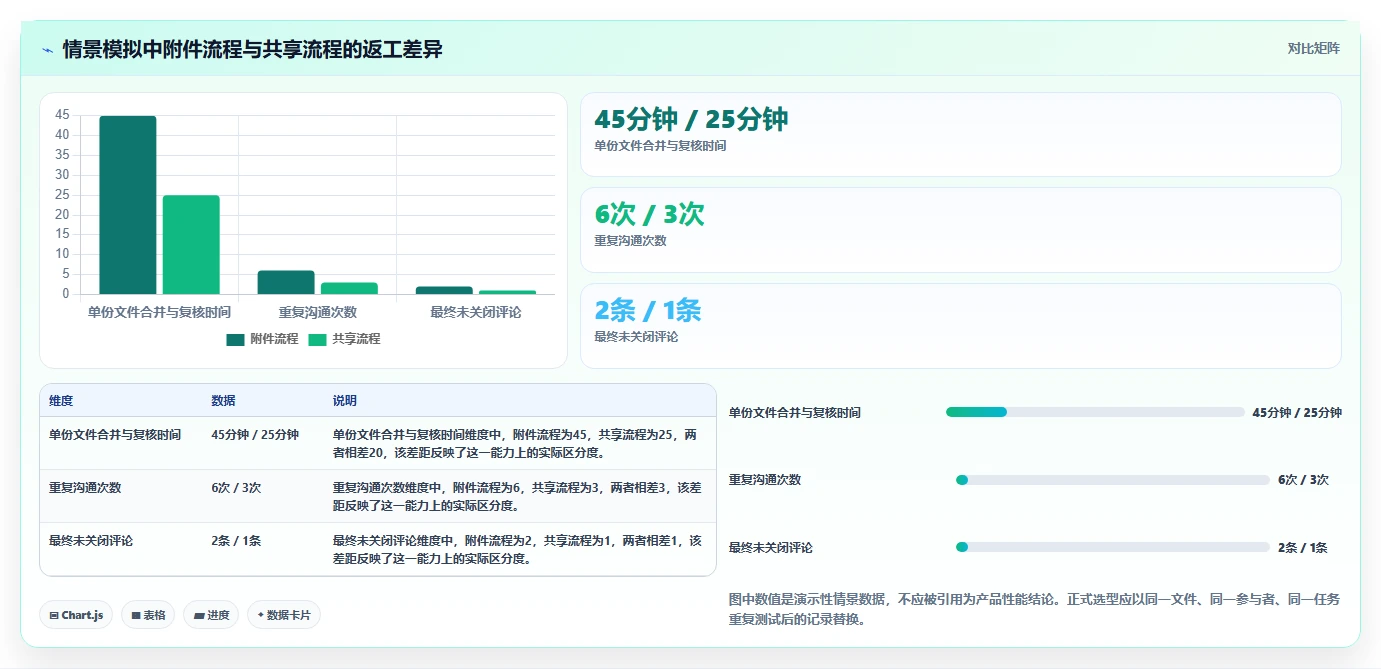Image resolution: width=1381 pixels, height=669 pixels.
Task: Click the progress bar for 单份文件合并与复核时间
Action: click(1095, 412)
